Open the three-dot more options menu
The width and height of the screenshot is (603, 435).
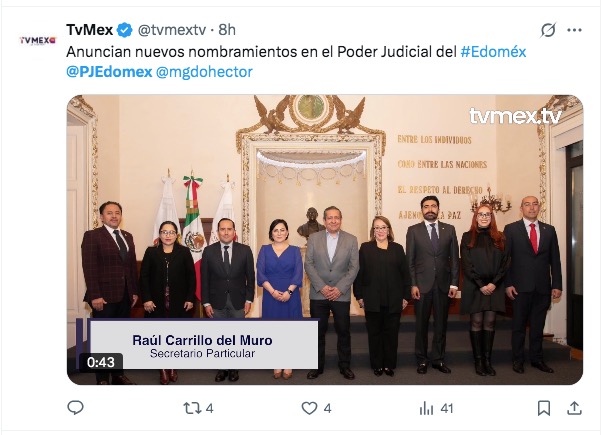574,30
